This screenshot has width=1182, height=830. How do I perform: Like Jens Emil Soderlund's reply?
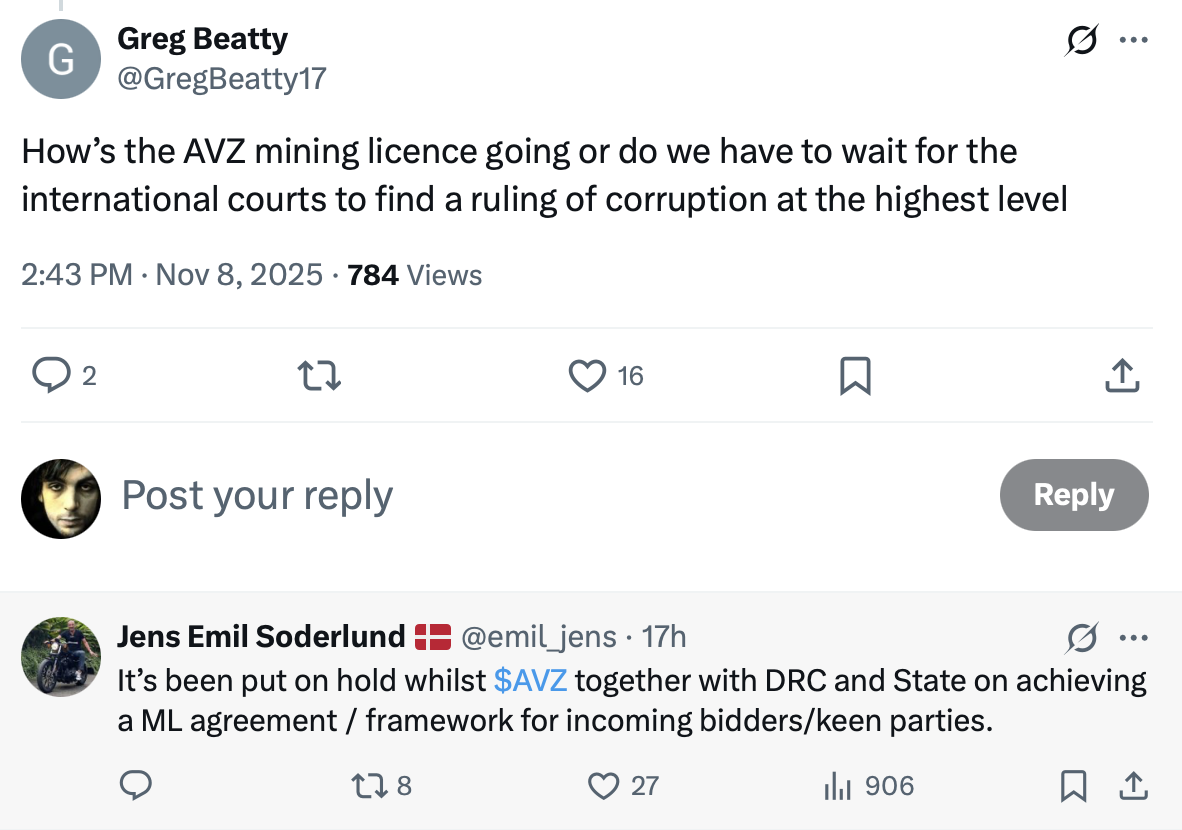coord(604,786)
